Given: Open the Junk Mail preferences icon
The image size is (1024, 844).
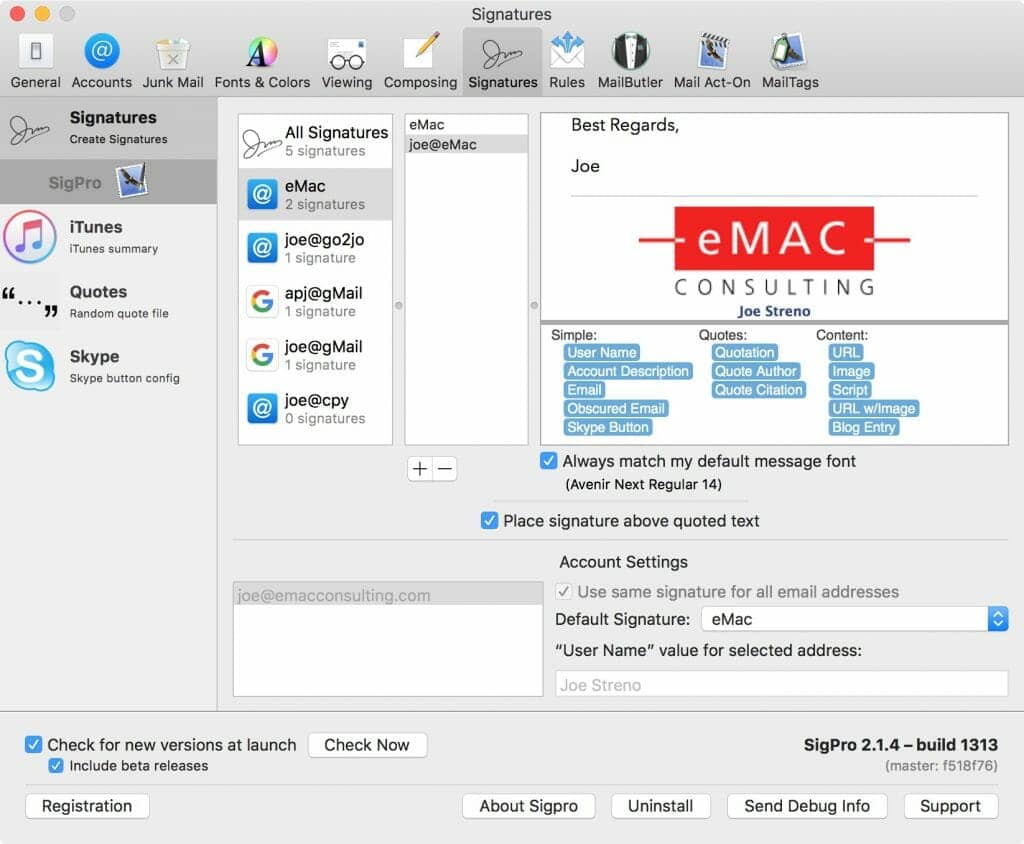Looking at the screenshot, I should pos(173,61).
